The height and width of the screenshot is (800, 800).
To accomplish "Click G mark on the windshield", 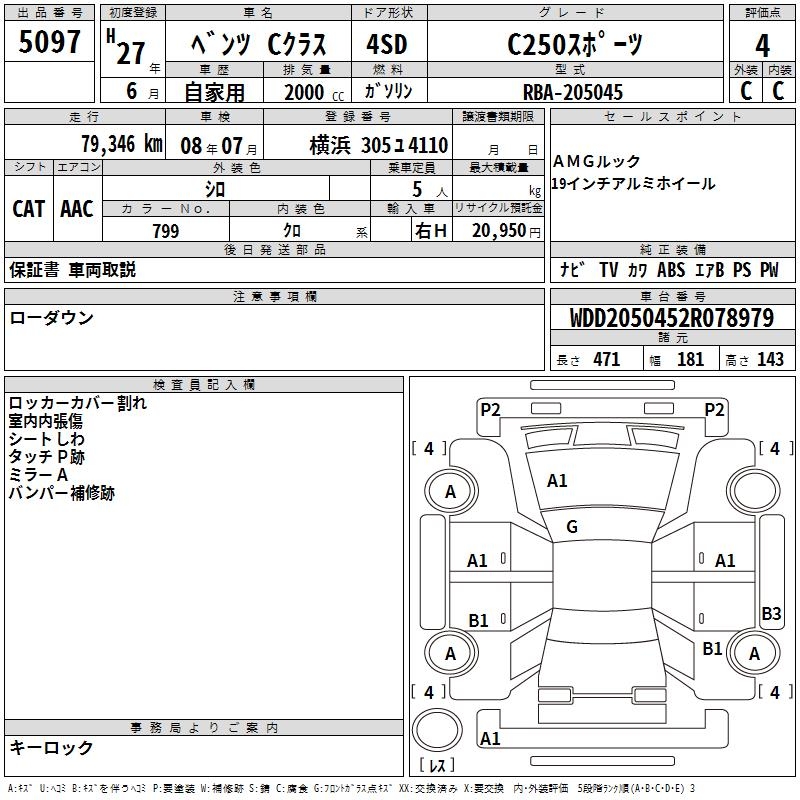I will click(x=572, y=526).
